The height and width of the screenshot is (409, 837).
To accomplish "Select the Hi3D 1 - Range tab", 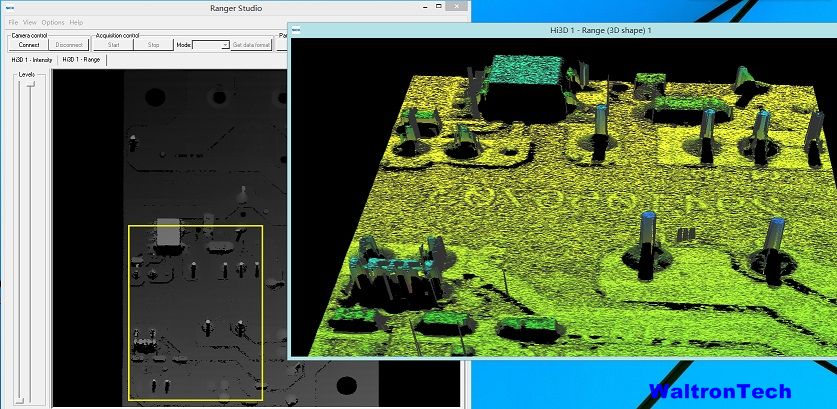I will point(81,60).
